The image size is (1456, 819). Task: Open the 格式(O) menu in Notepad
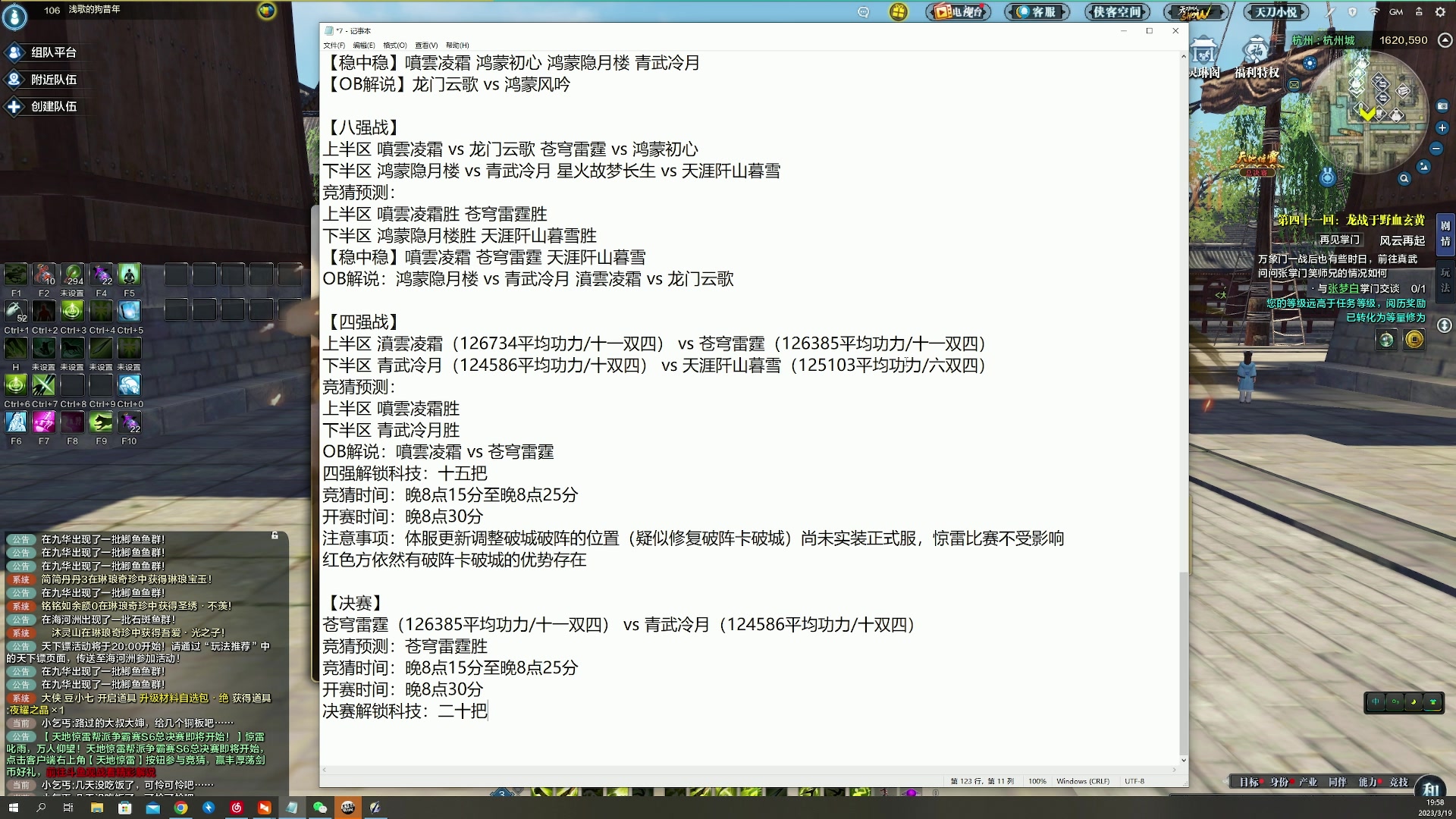(394, 45)
